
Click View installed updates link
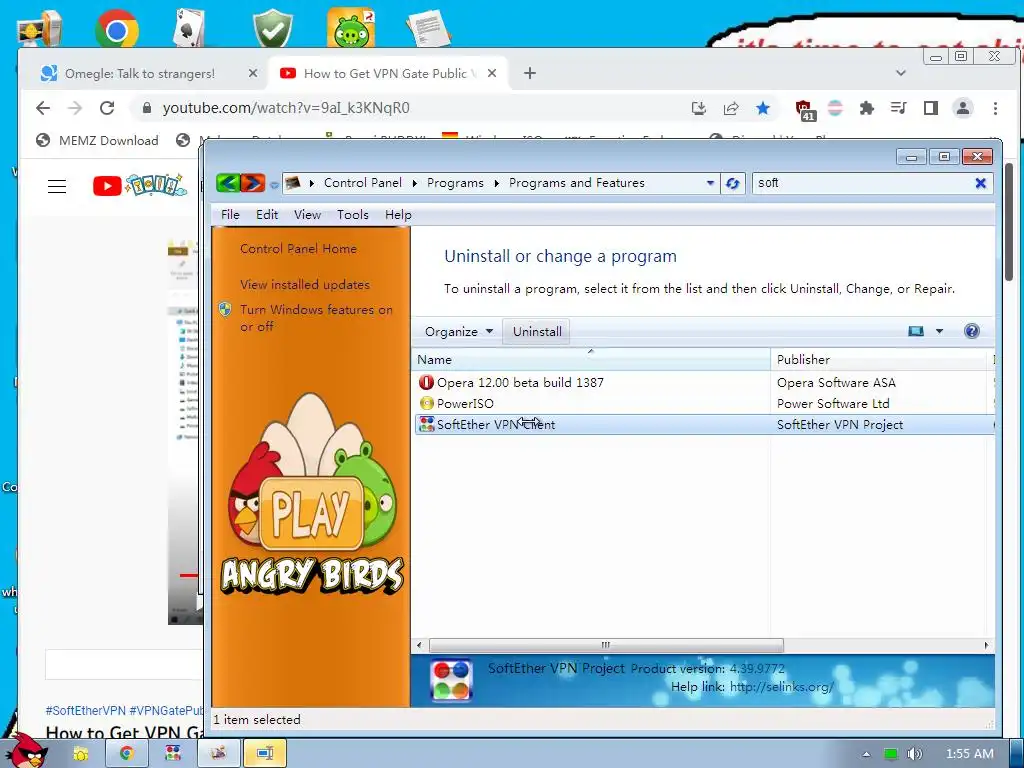305,285
